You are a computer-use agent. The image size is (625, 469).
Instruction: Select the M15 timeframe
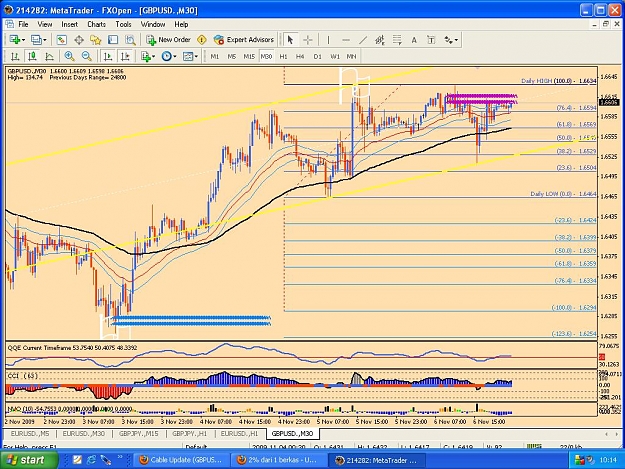click(249, 57)
